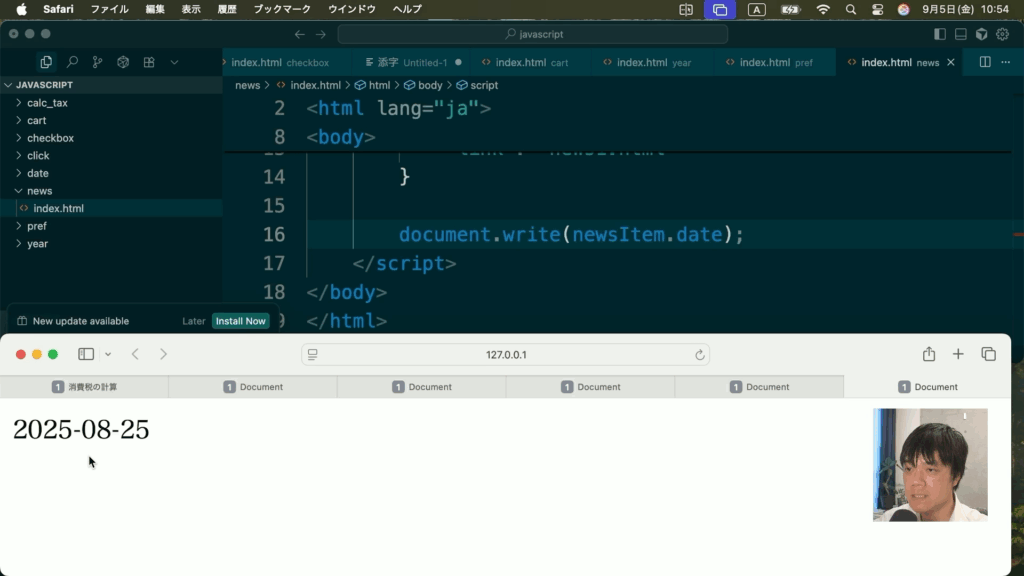Click the Explorer files icon
This screenshot has width=1024, height=576.
pyautogui.click(x=46, y=62)
